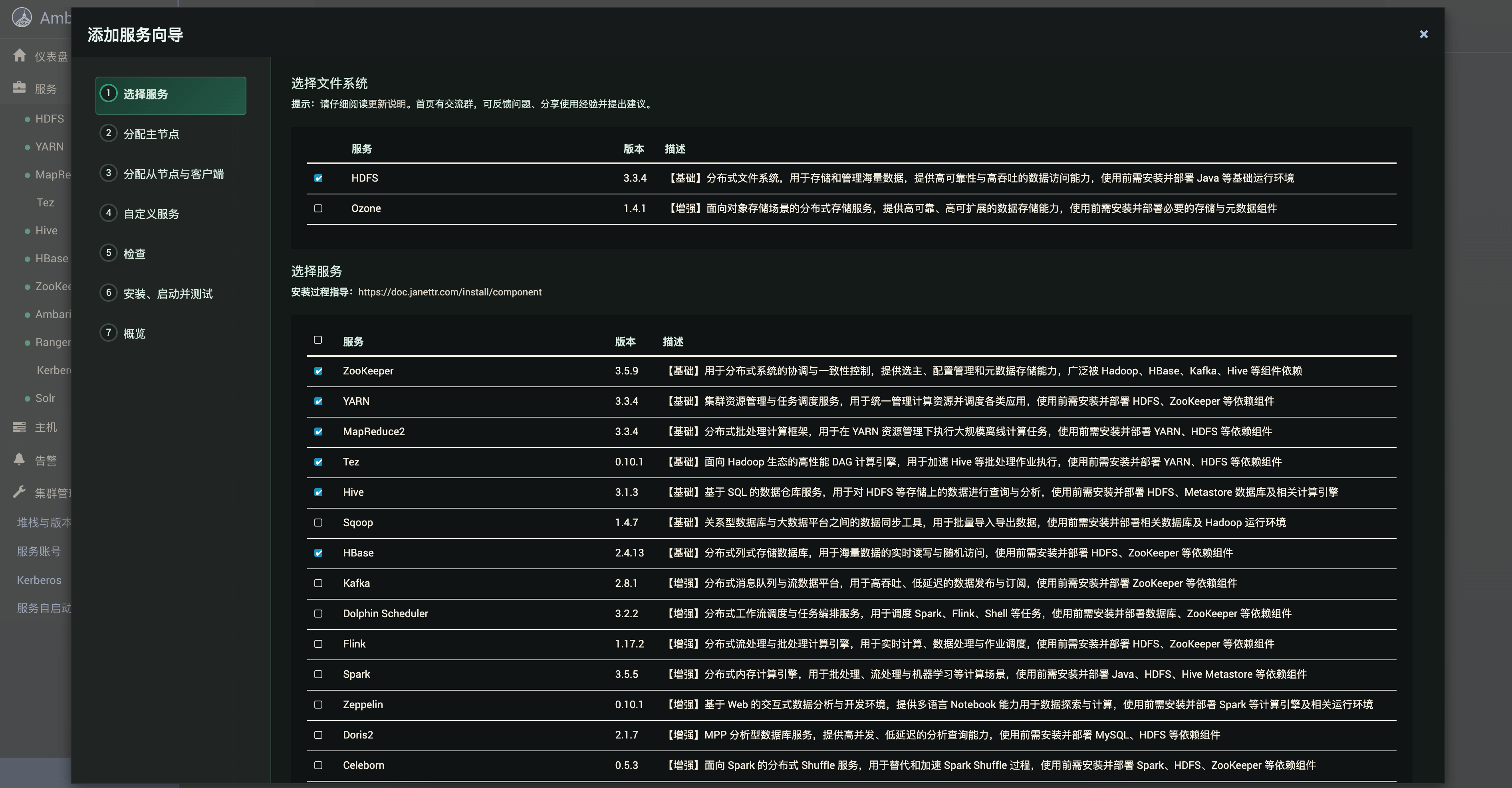The height and width of the screenshot is (788, 1512).
Task: Open dashboard via home icon
Action: [x=20, y=56]
